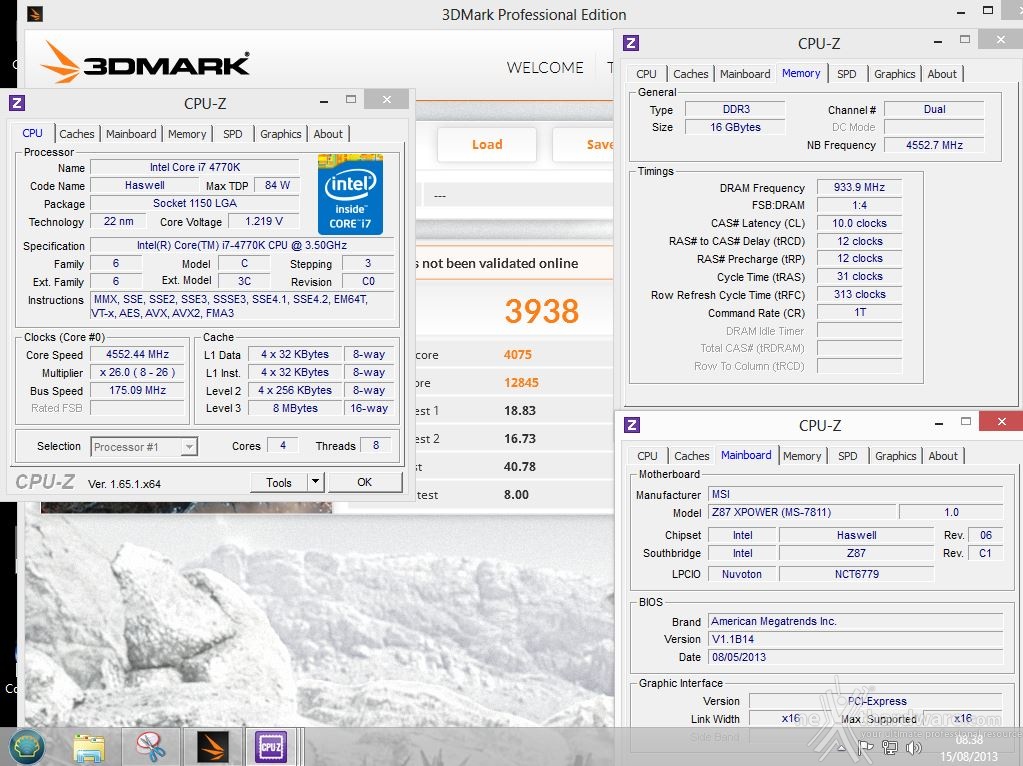Click the CAS# Latency value 10.0 clocks
This screenshot has height=766, width=1023.
click(859, 223)
